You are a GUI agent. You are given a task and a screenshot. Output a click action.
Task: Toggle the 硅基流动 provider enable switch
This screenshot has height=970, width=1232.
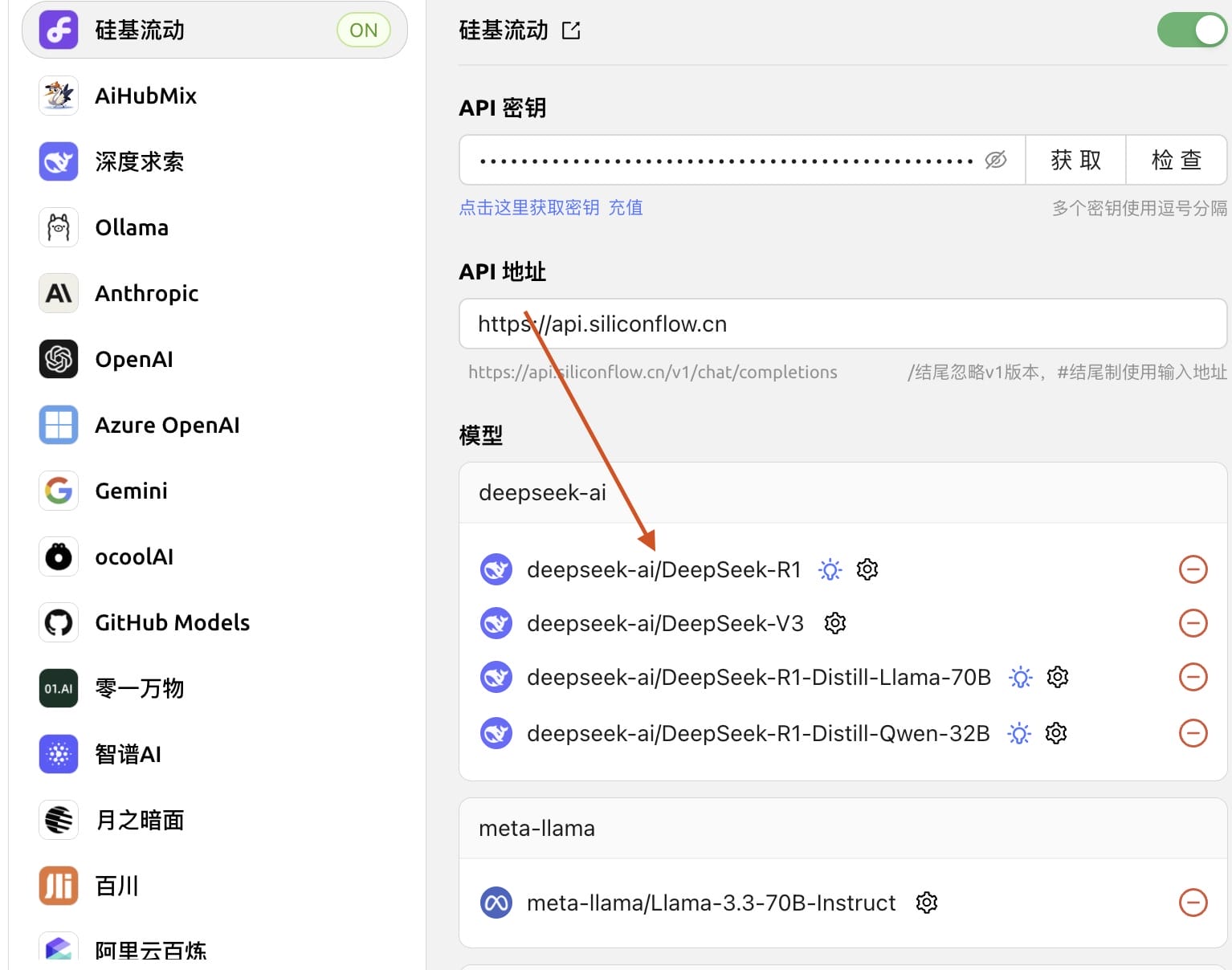pyautogui.click(x=1192, y=30)
